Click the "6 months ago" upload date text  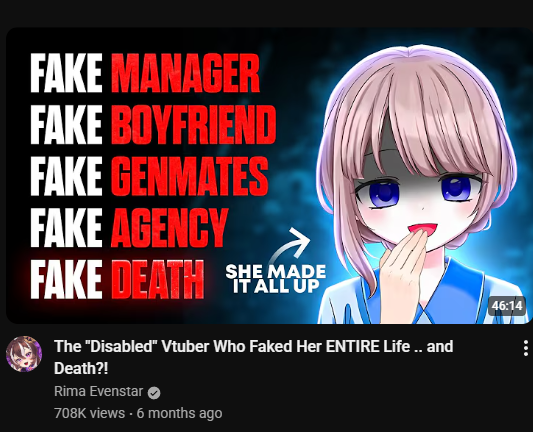tap(179, 413)
